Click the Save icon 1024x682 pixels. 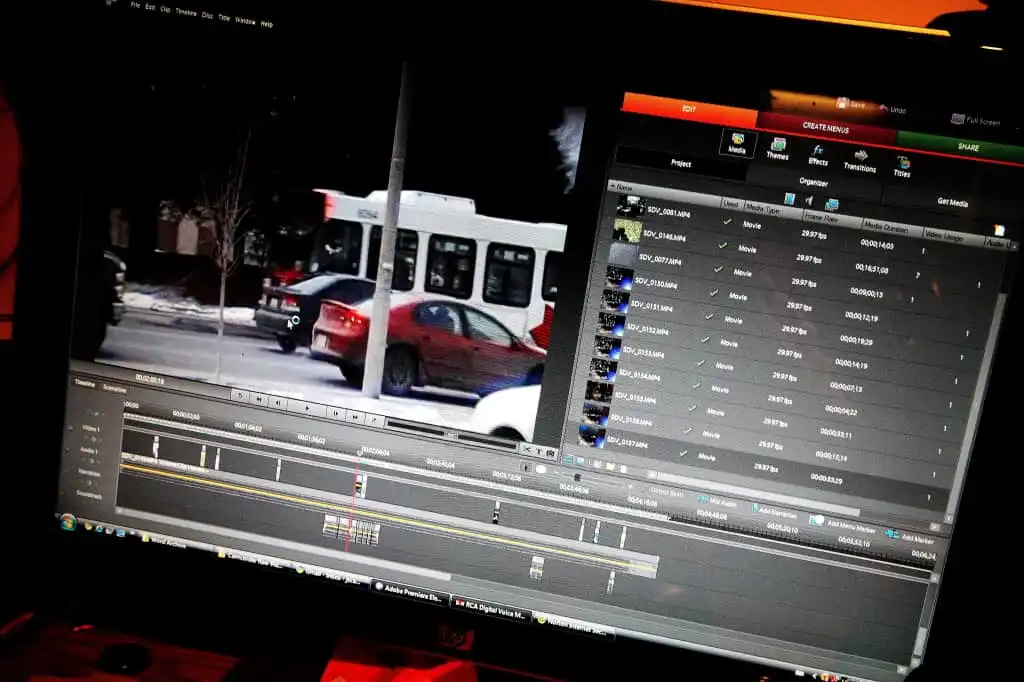point(842,103)
